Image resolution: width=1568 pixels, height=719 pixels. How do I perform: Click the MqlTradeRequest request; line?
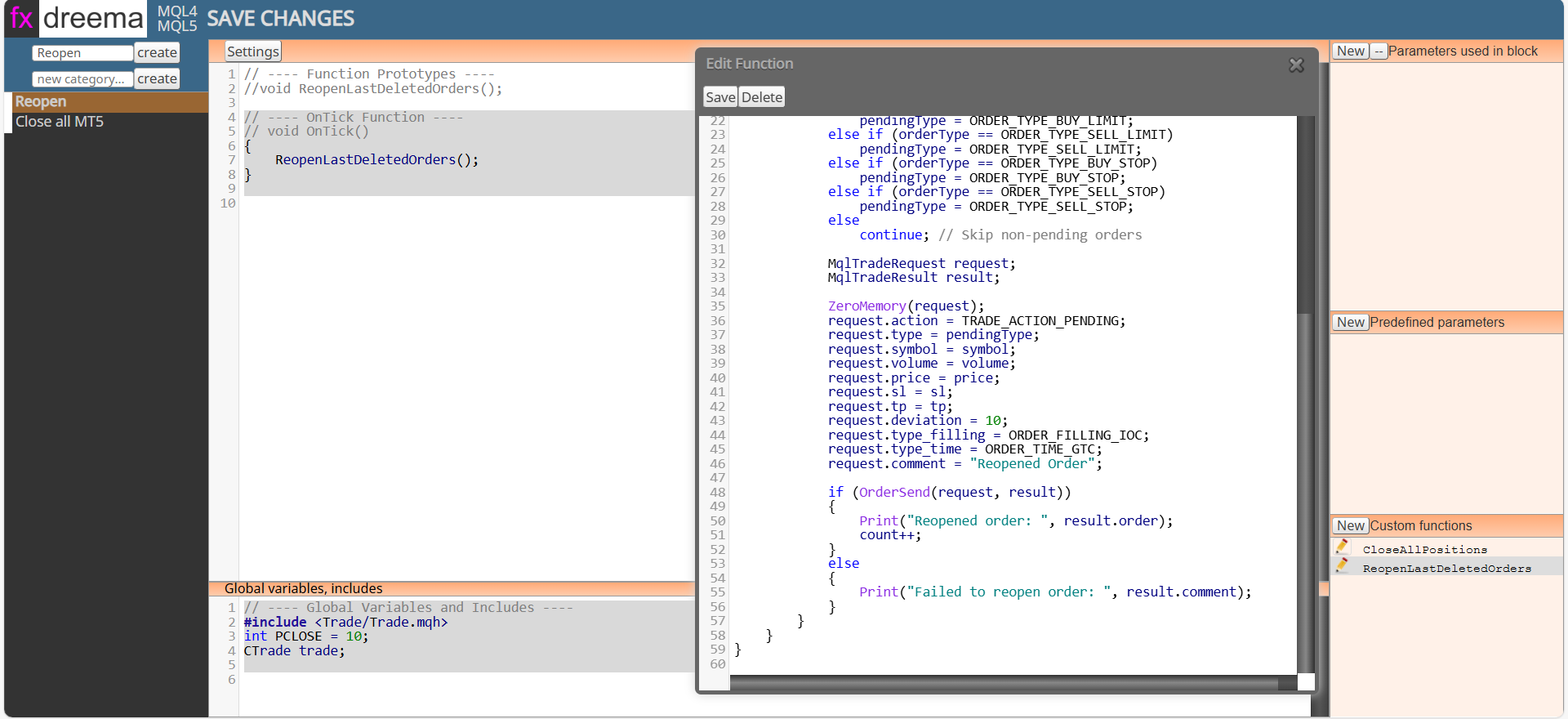pos(921,263)
